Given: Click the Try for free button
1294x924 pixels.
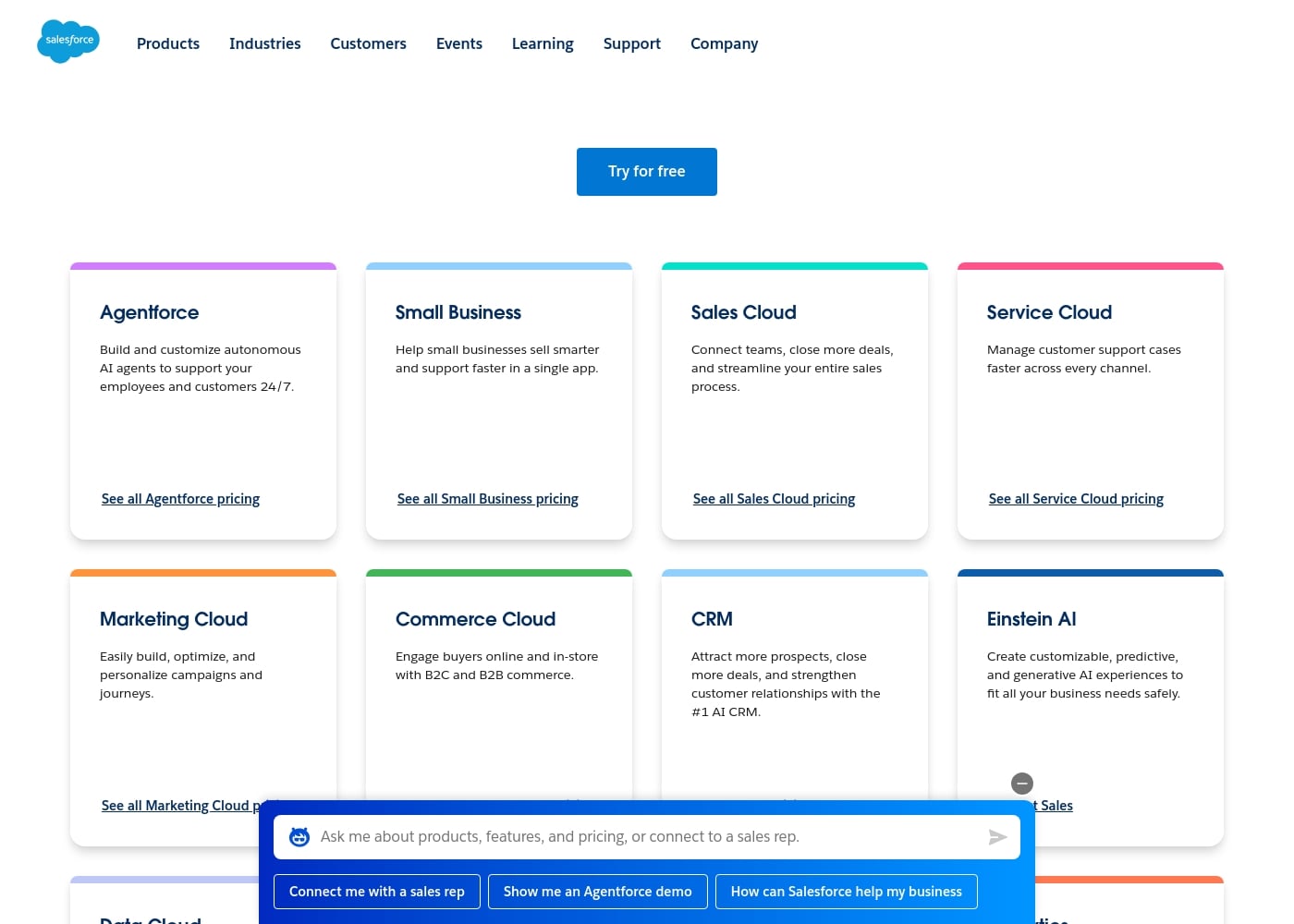Looking at the screenshot, I should click(x=647, y=172).
